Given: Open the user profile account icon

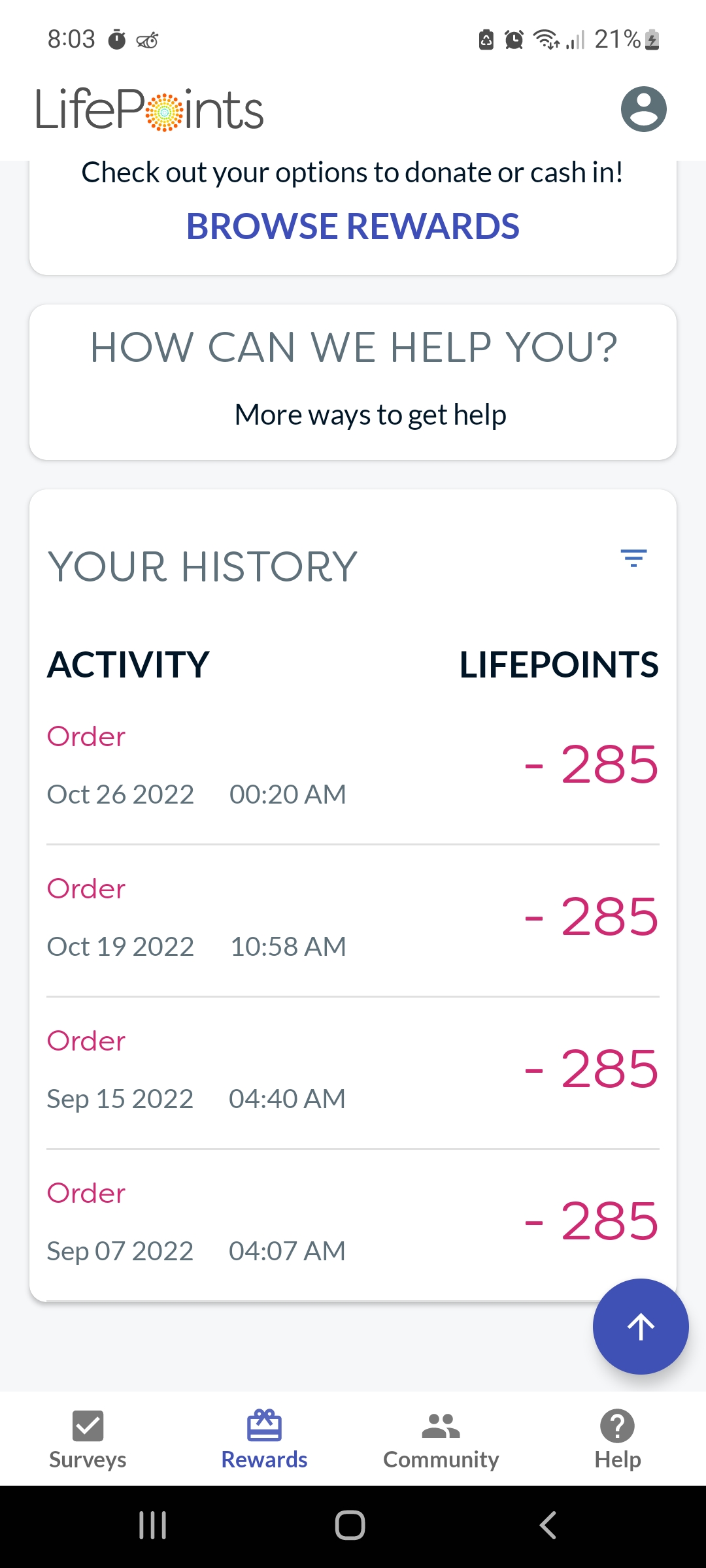Looking at the screenshot, I should pyautogui.click(x=643, y=109).
